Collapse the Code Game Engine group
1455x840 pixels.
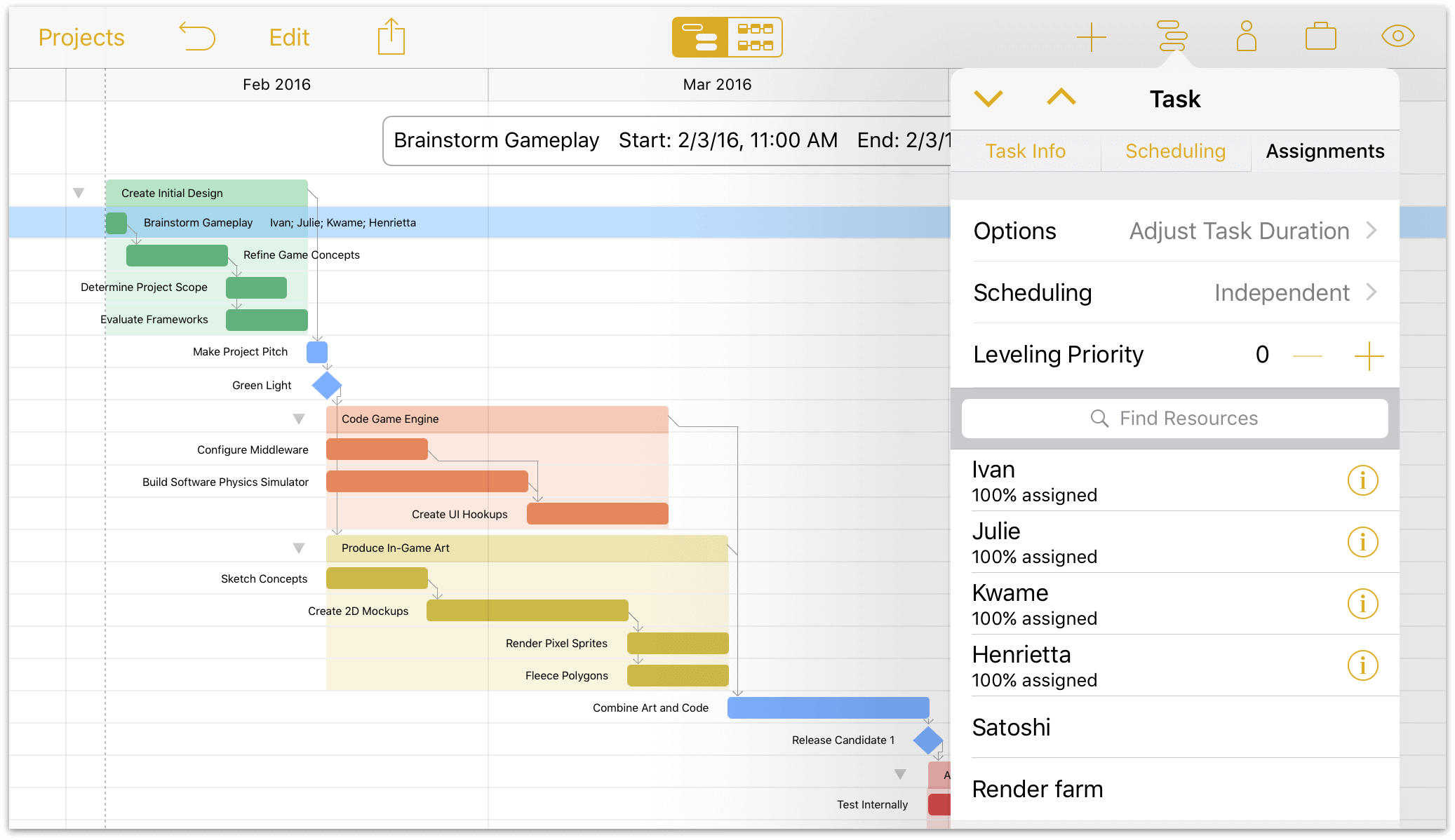pyautogui.click(x=299, y=419)
